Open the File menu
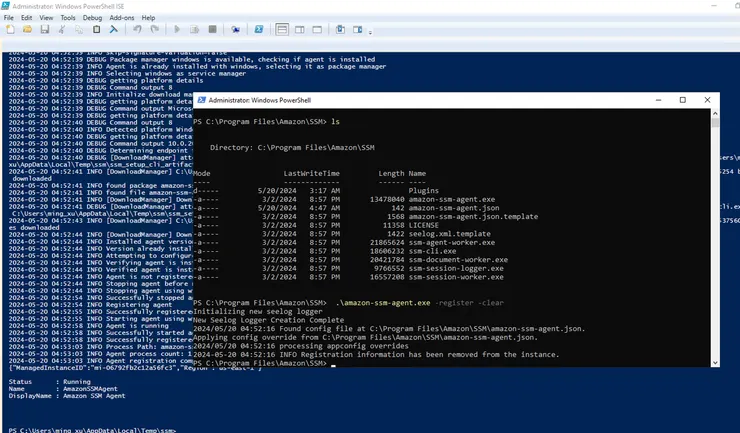740x433 pixels. 8,17
